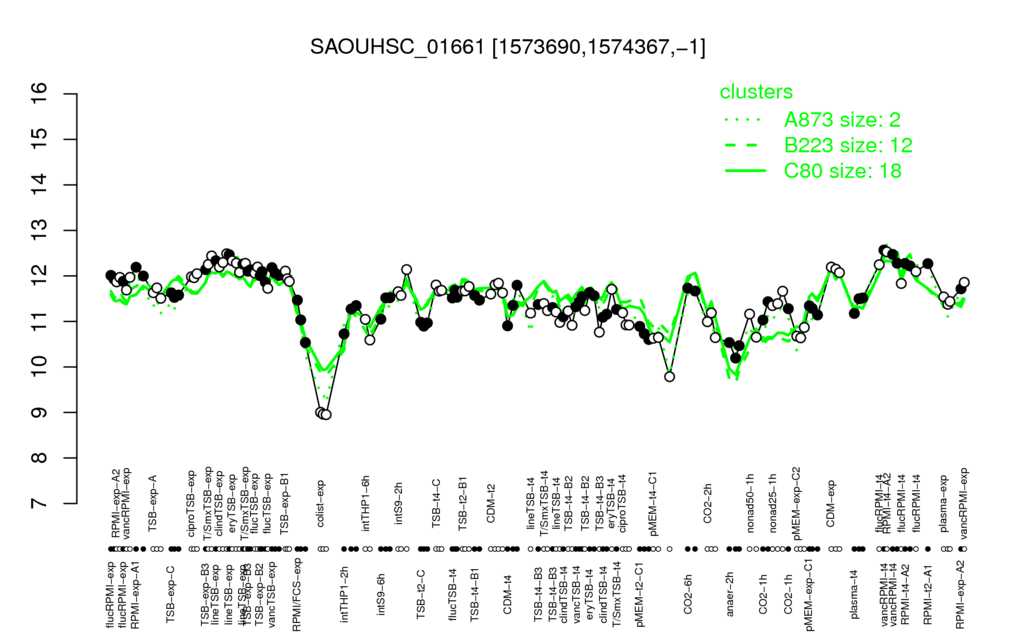This screenshot has width=1024, height=640.
Task: Click y-axis tick label 12
Action: [x=40, y=276]
